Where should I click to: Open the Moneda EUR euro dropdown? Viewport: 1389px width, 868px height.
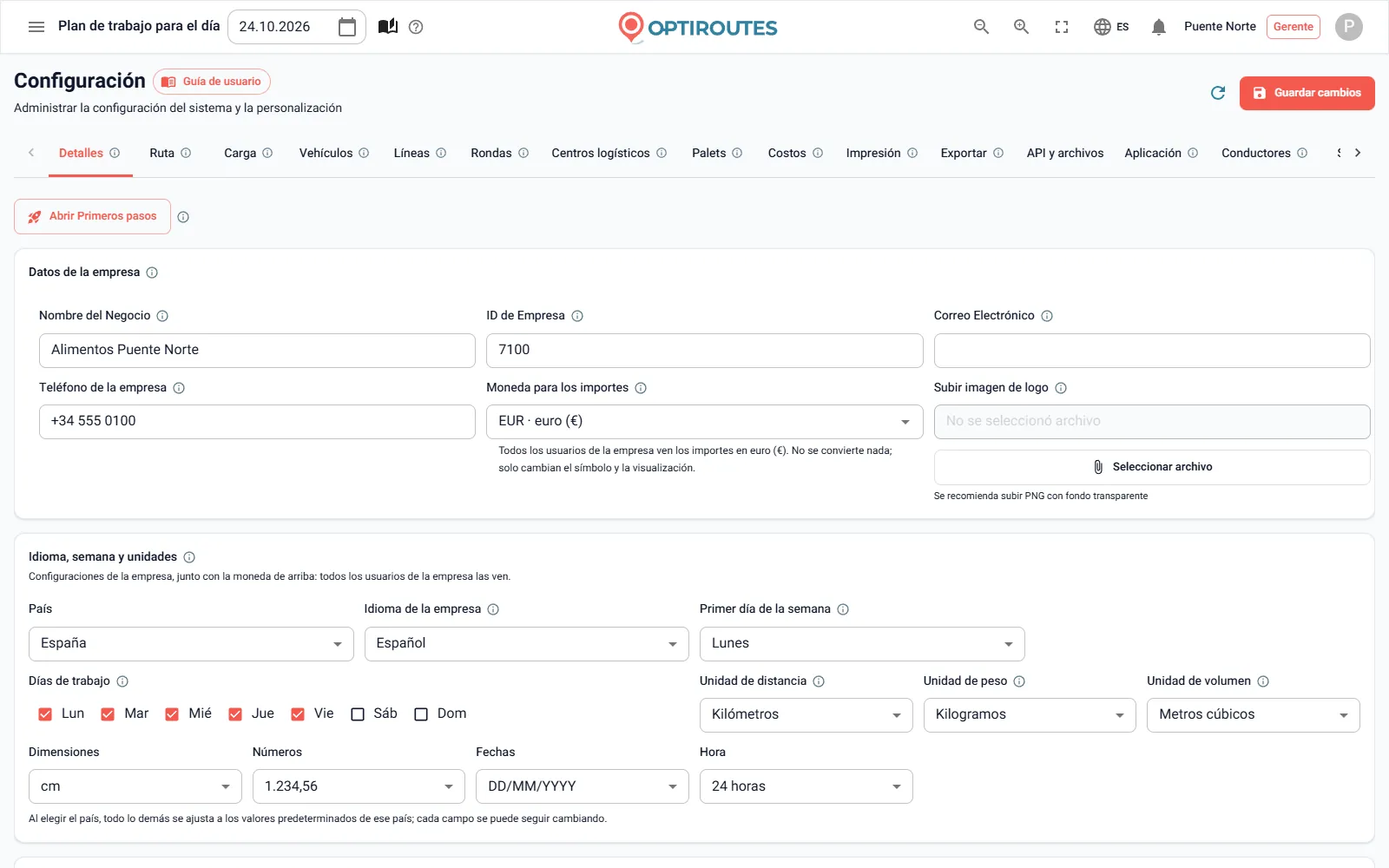coord(704,422)
